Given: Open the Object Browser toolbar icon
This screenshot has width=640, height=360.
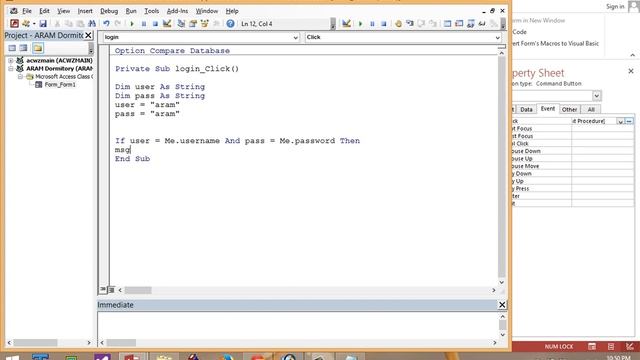Looking at the screenshot, I should tap(204, 24).
